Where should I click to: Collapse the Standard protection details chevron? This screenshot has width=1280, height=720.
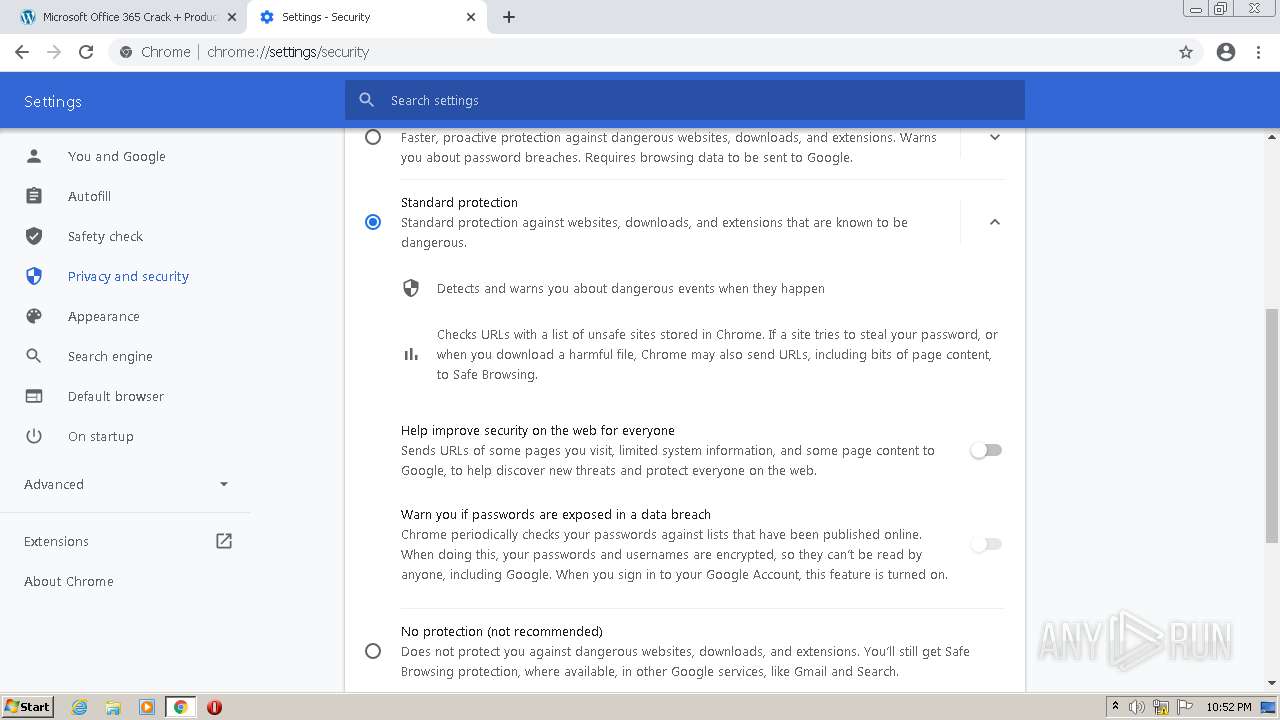point(995,222)
